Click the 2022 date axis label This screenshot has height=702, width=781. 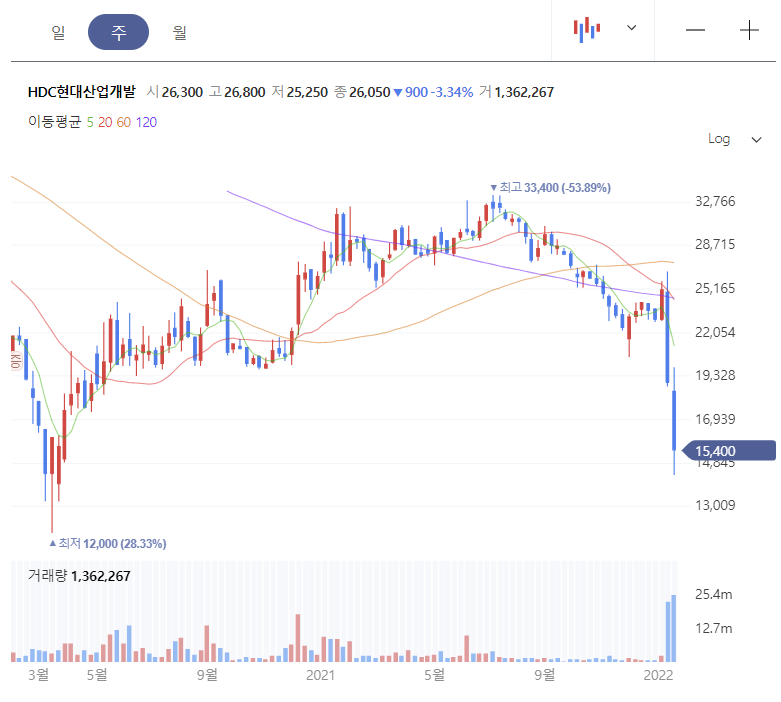tap(658, 675)
